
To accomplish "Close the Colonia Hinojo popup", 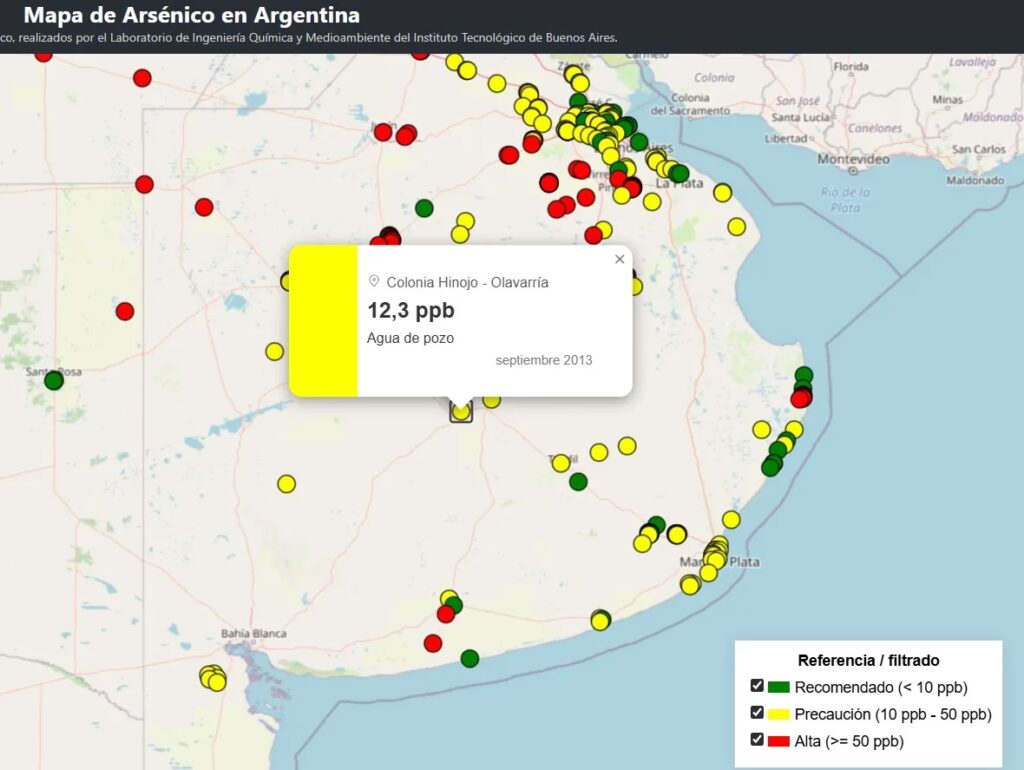I will tap(620, 260).
